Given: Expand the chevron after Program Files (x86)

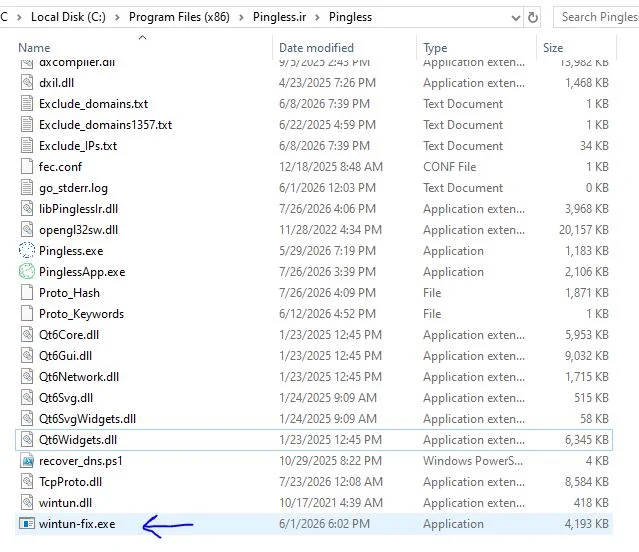Looking at the screenshot, I should (x=241, y=18).
